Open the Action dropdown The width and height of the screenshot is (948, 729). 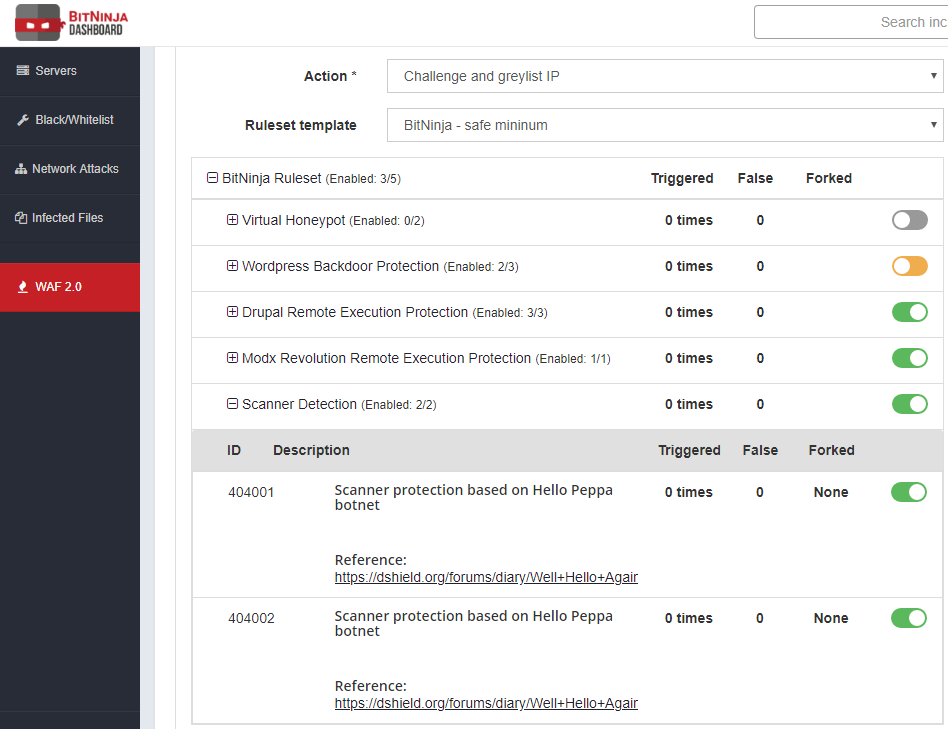point(665,76)
